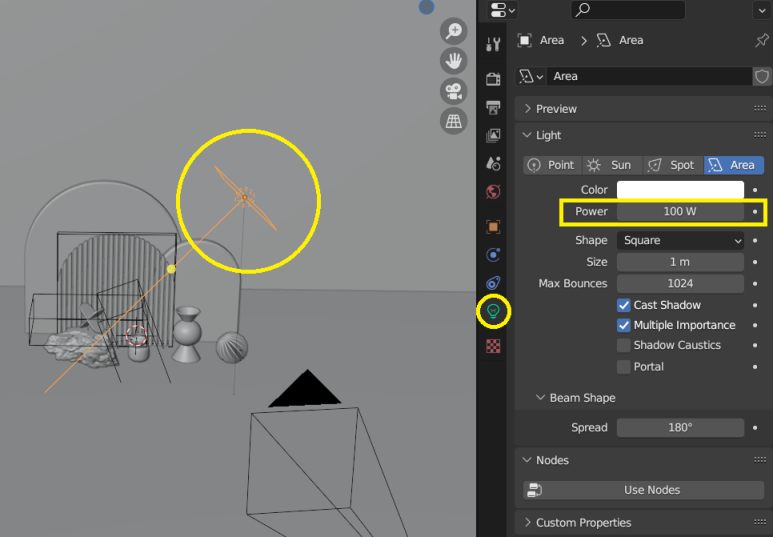Screen dimensions: 773x537
Task: Toggle fake user shield icon
Action: pyautogui.click(x=762, y=76)
